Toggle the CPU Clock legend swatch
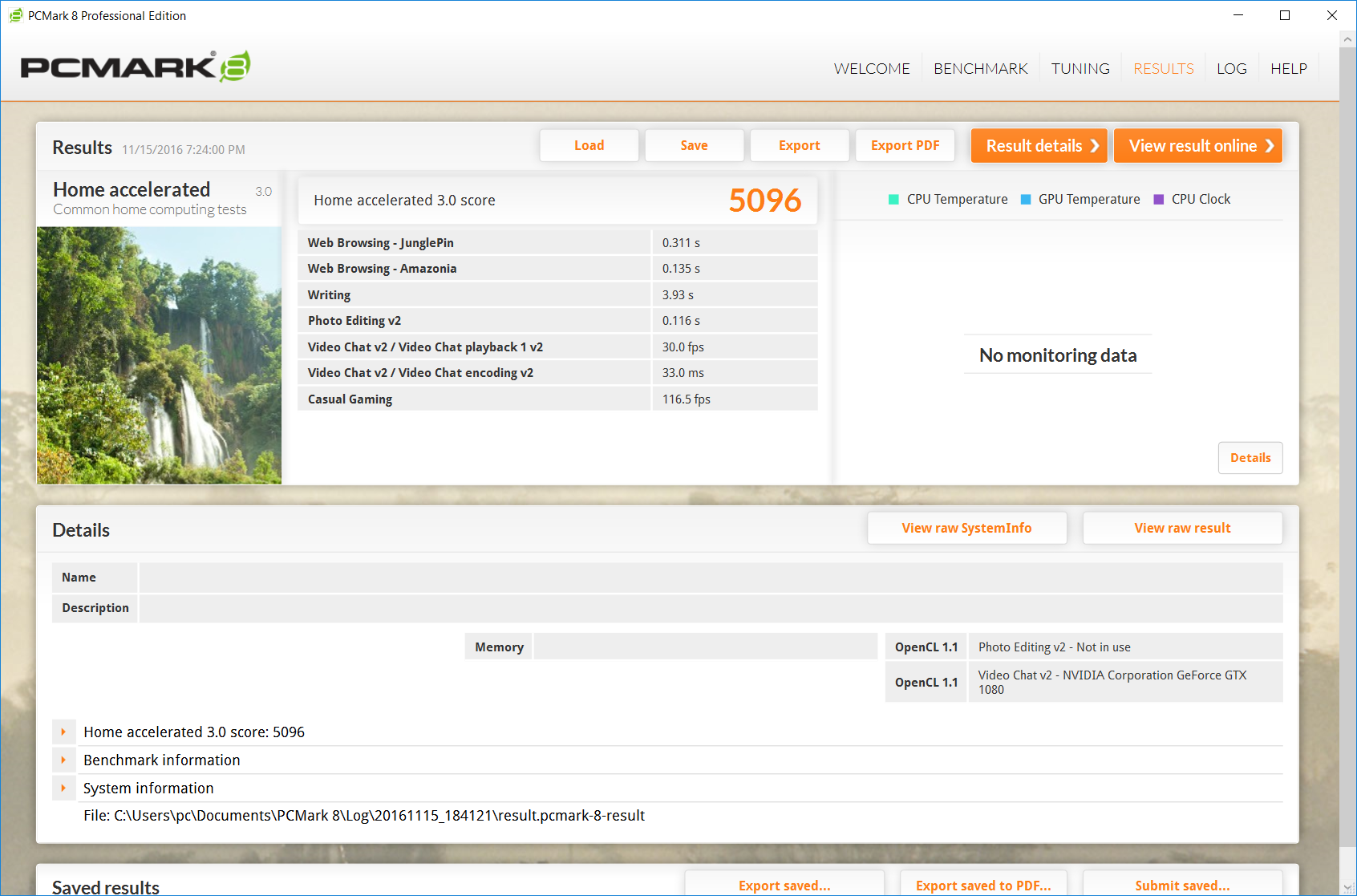This screenshot has height=896, width=1357. [1158, 200]
